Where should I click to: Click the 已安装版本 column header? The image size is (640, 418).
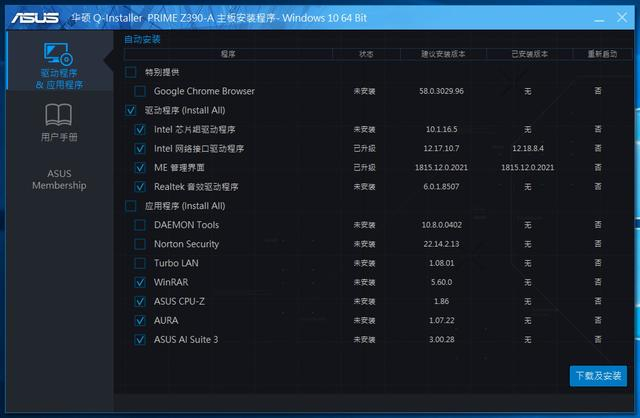[529, 54]
